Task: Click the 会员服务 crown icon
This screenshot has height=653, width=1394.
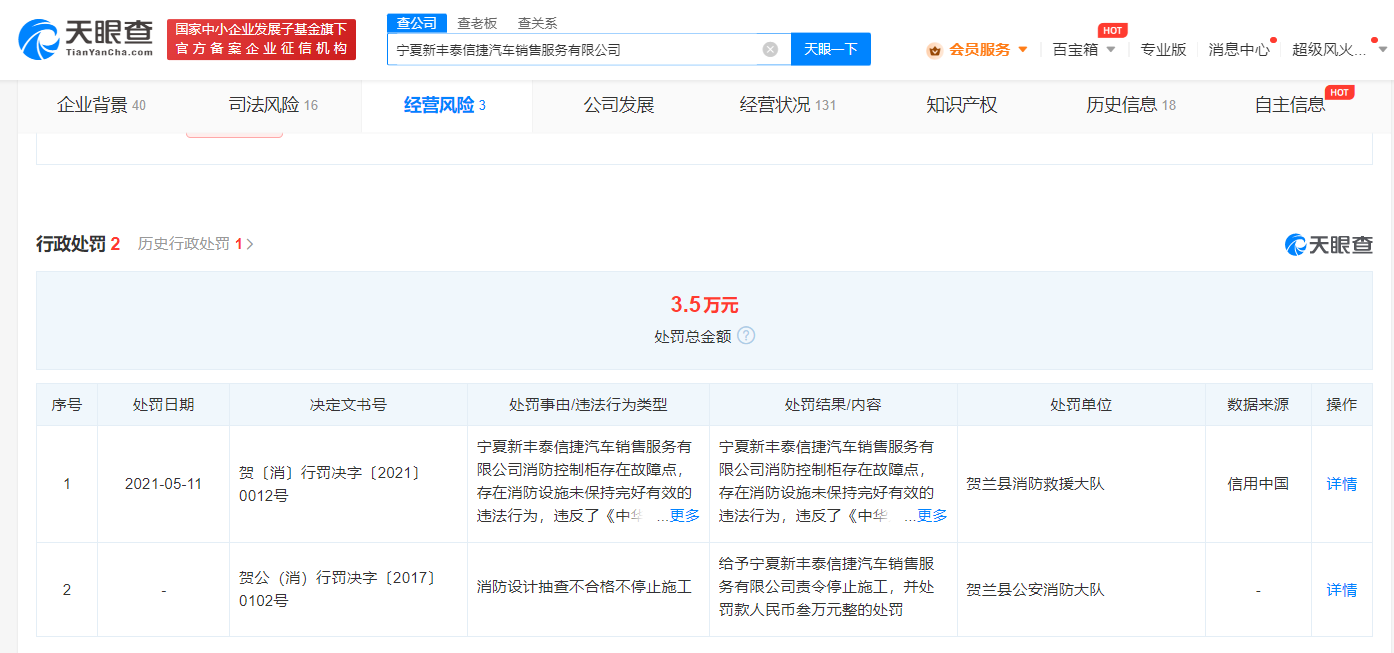Action: [x=934, y=50]
